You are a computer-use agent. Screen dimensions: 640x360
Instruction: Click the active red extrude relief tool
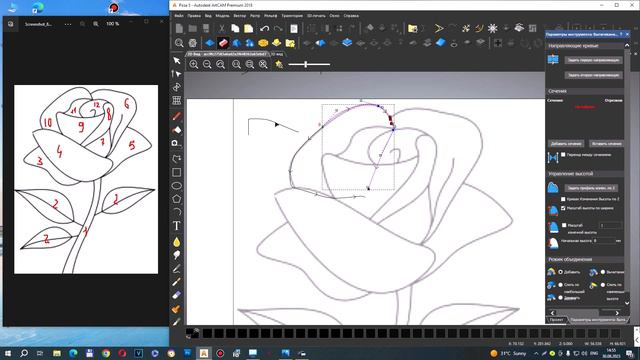[x=223, y=42]
